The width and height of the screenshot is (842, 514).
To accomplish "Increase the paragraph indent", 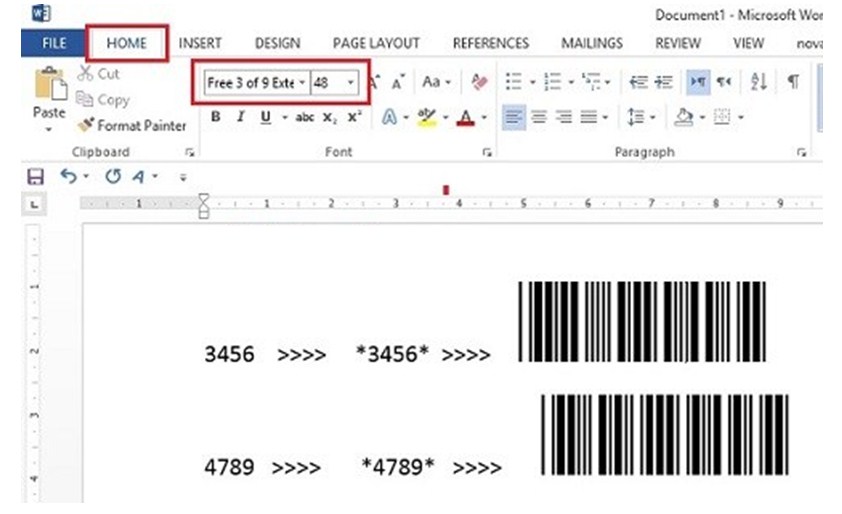I will pyautogui.click(x=664, y=82).
